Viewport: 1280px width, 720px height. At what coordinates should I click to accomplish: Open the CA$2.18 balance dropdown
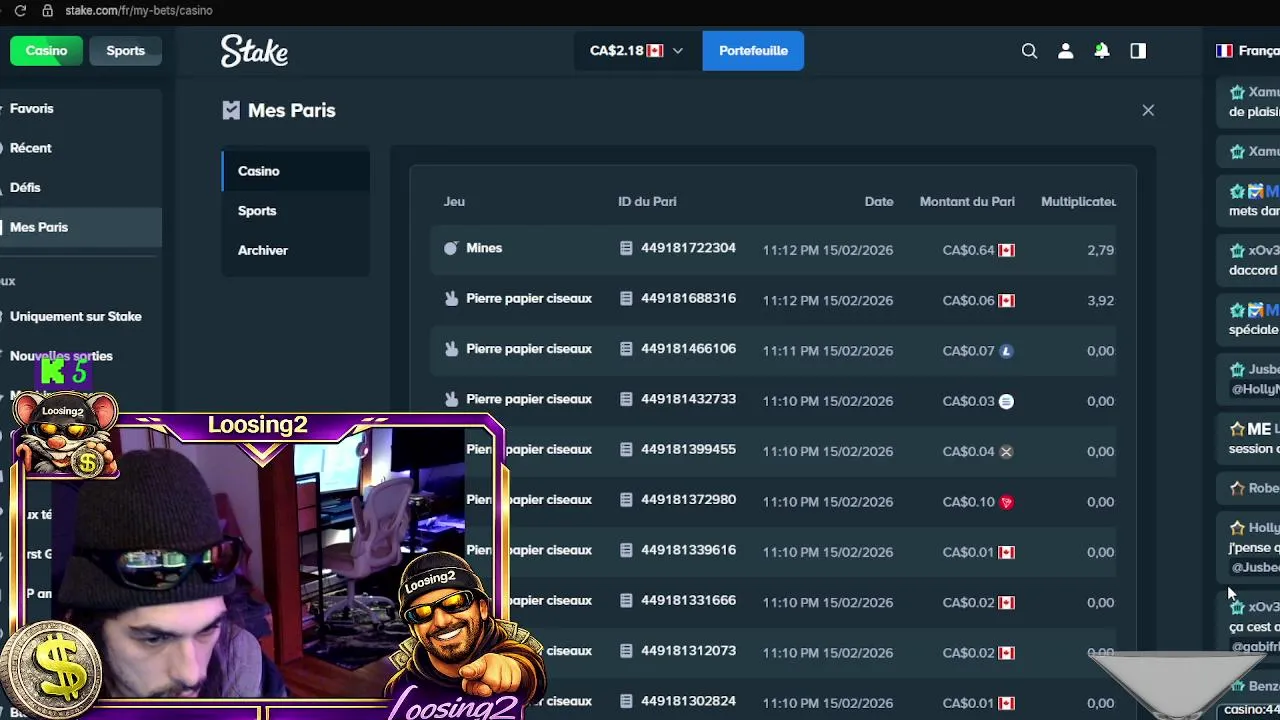click(x=637, y=51)
